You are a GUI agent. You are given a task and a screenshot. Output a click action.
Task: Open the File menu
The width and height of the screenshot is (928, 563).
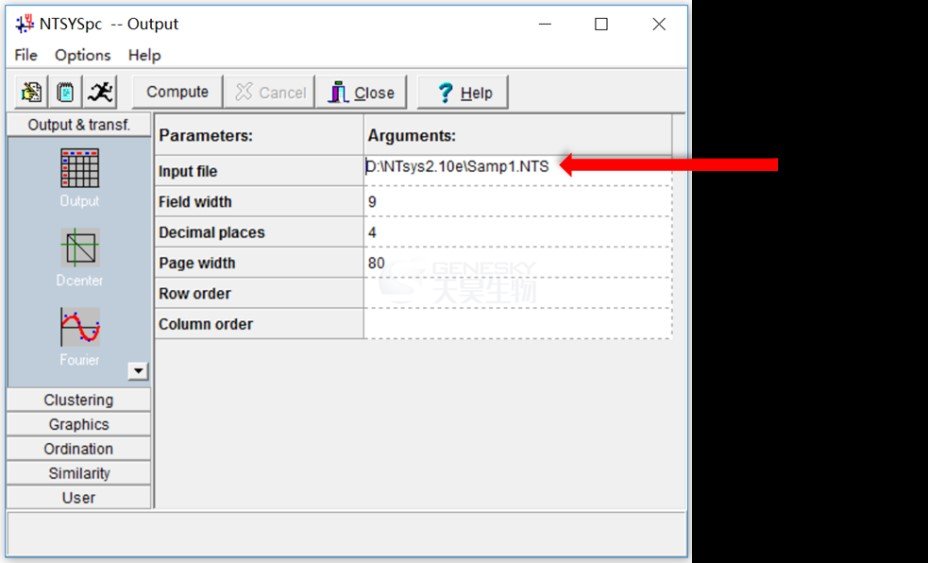(25, 55)
